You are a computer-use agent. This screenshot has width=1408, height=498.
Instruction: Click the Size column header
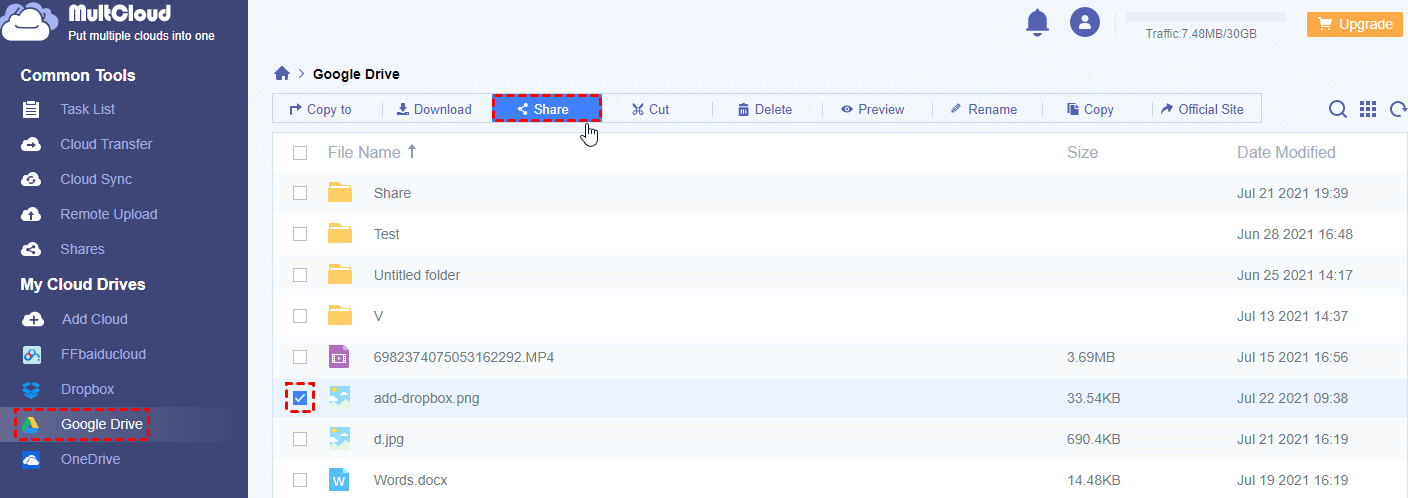pos(1082,152)
